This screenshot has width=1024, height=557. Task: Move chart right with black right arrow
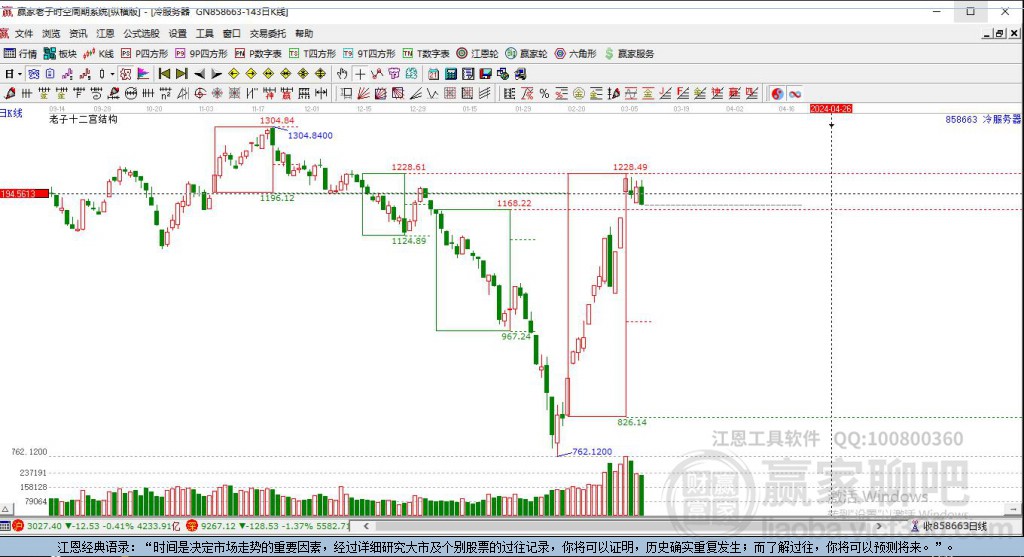coord(217,74)
